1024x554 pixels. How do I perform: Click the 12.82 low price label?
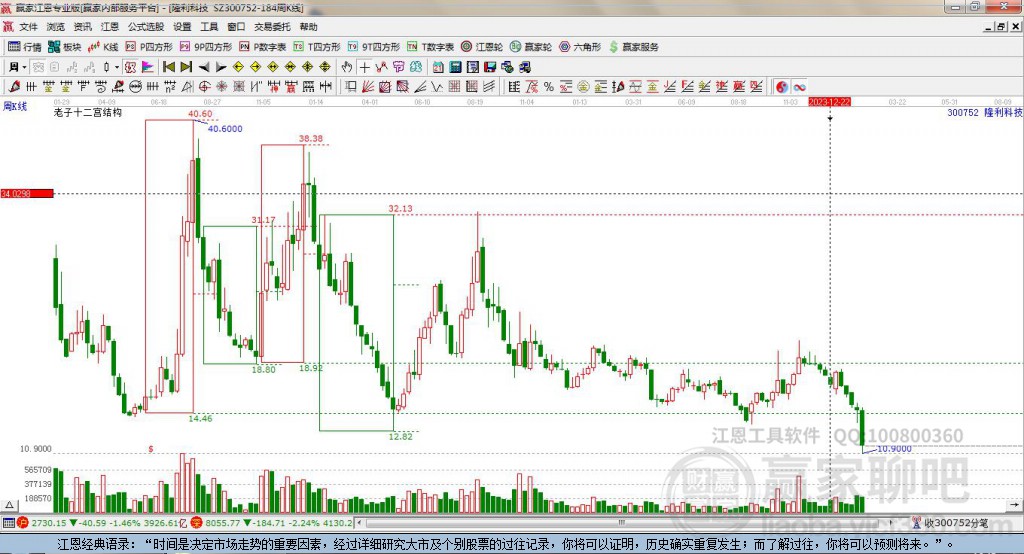pyautogui.click(x=400, y=436)
